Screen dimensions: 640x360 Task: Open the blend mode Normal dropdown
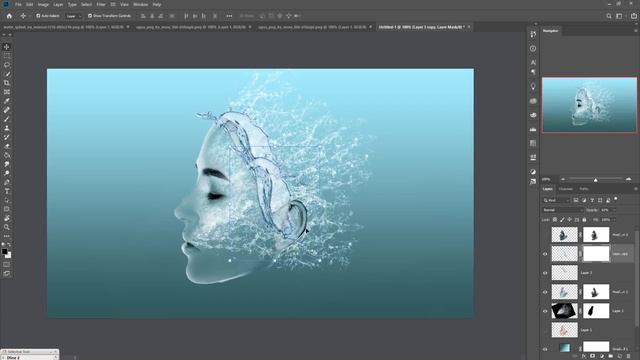coord(563,210)
